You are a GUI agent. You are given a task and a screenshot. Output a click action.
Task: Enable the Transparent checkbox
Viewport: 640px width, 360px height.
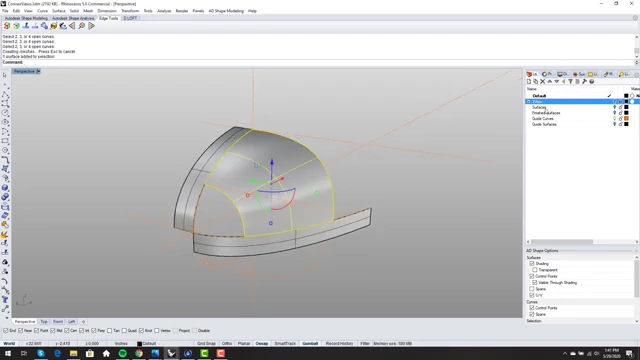point(535,270)
